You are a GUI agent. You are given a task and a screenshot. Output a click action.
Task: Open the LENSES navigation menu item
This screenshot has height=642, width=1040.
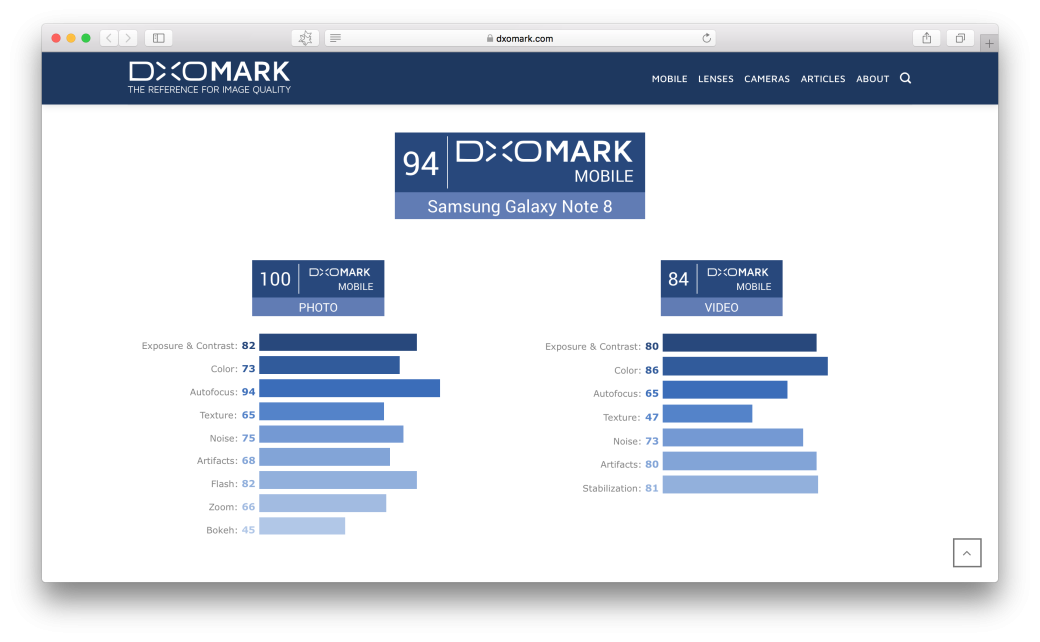(715, 79)
